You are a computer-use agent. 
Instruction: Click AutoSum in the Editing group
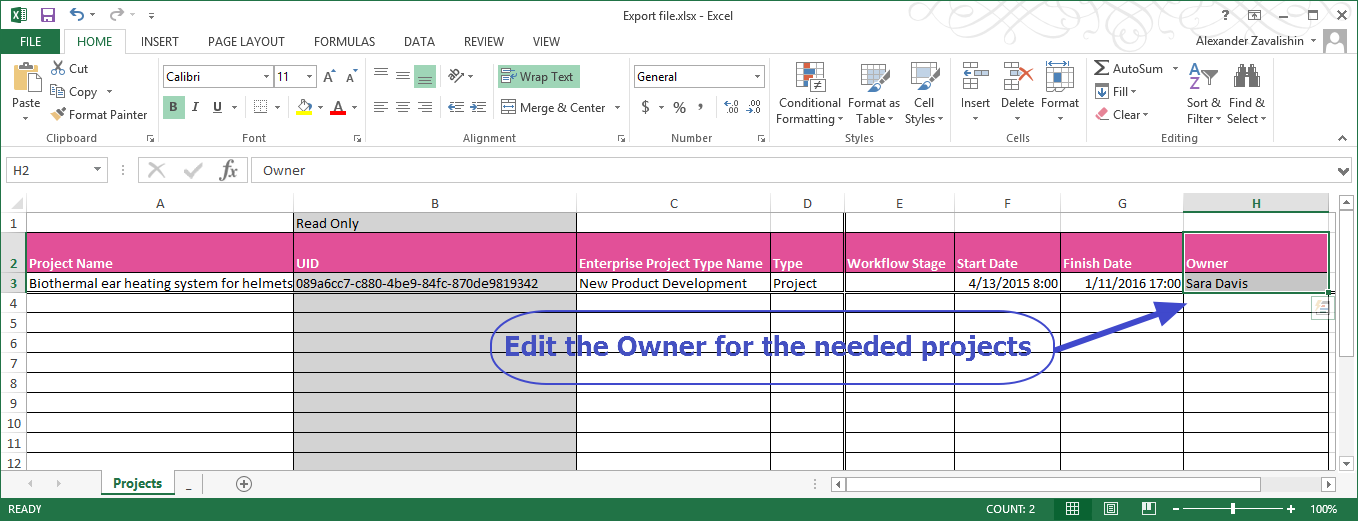[1129, 69]
